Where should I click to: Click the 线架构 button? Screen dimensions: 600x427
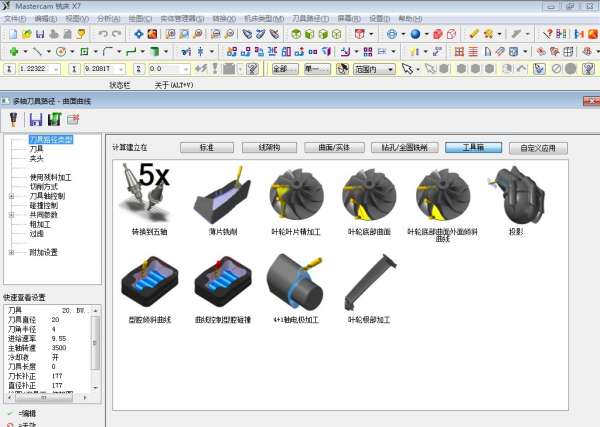point(269,148)
